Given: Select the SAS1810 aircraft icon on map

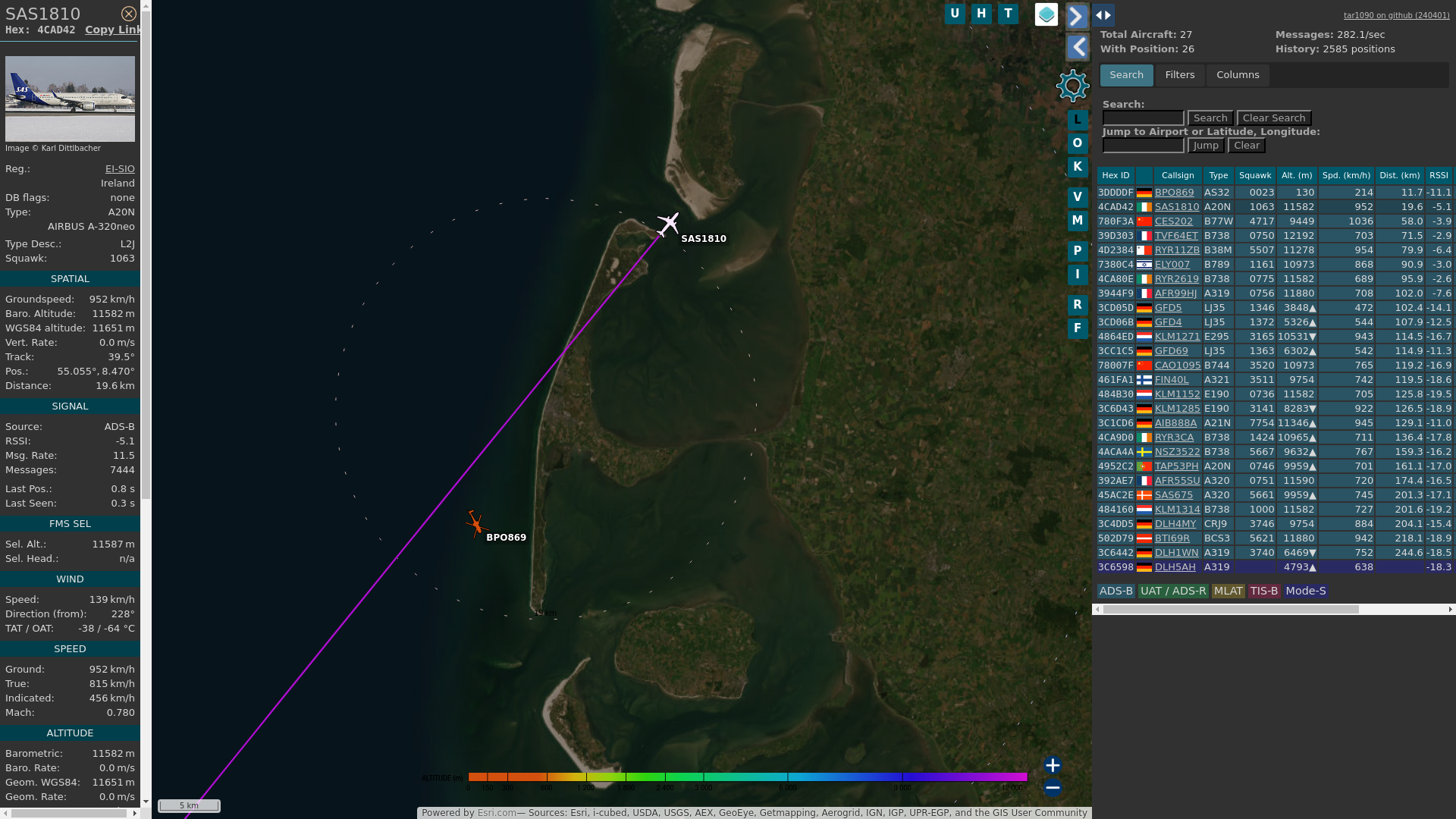Looking at the screenshot, I should 667,224.
